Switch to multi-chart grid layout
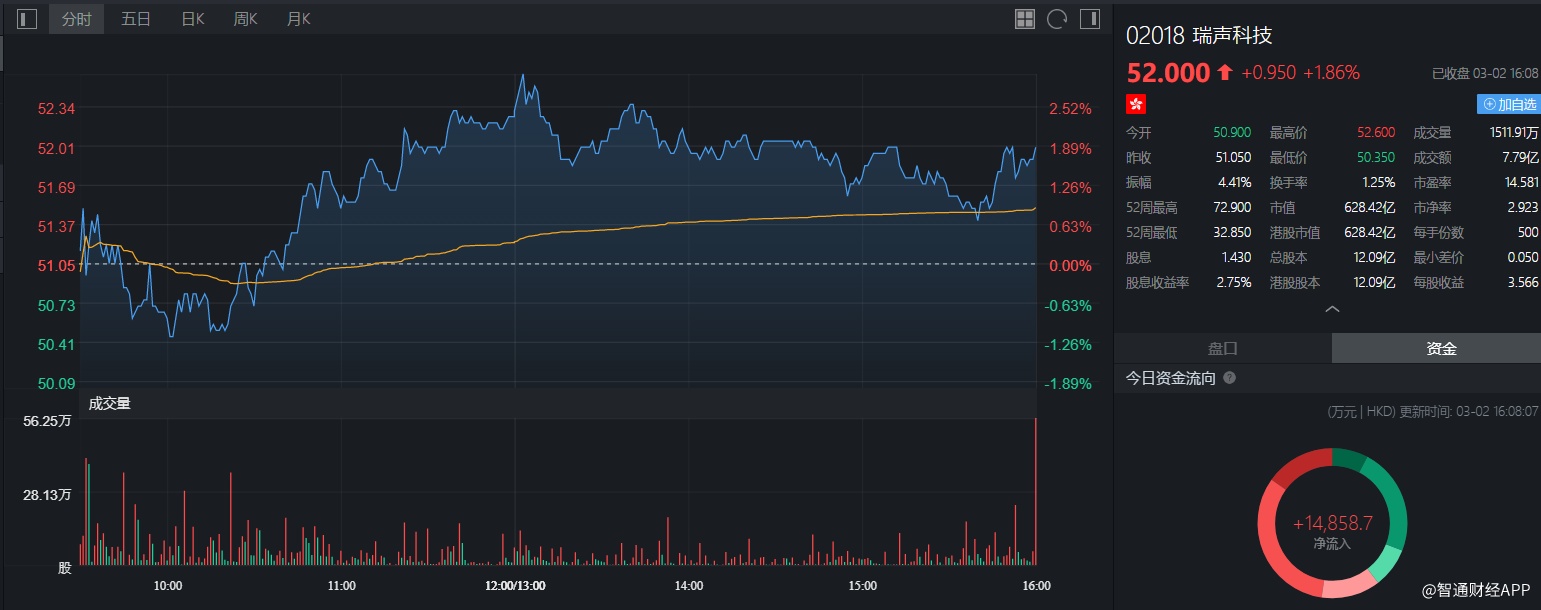 point(1025,19)
